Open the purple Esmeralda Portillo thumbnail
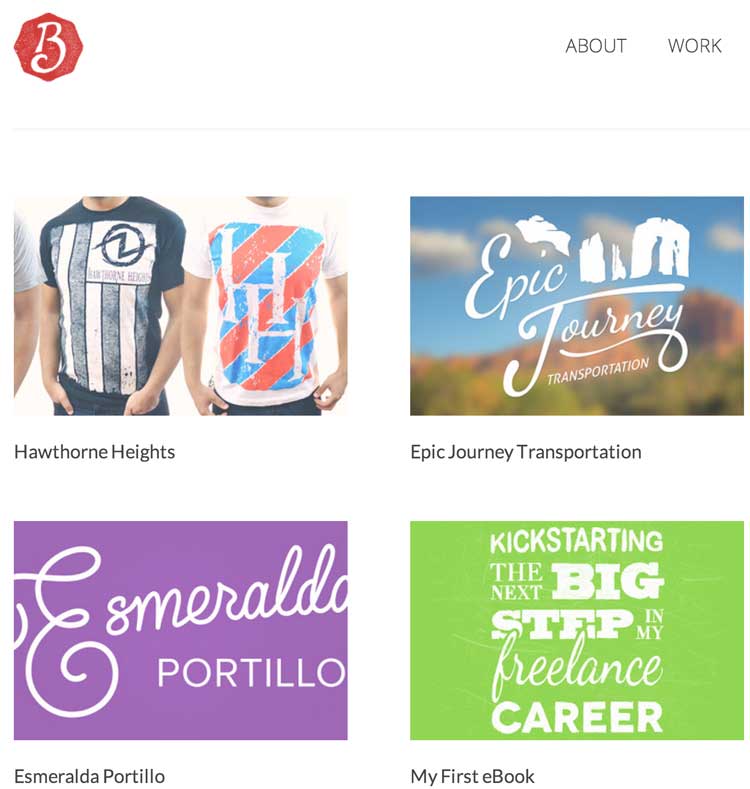This screenshot has width=750, height=789. coord(180,630)
